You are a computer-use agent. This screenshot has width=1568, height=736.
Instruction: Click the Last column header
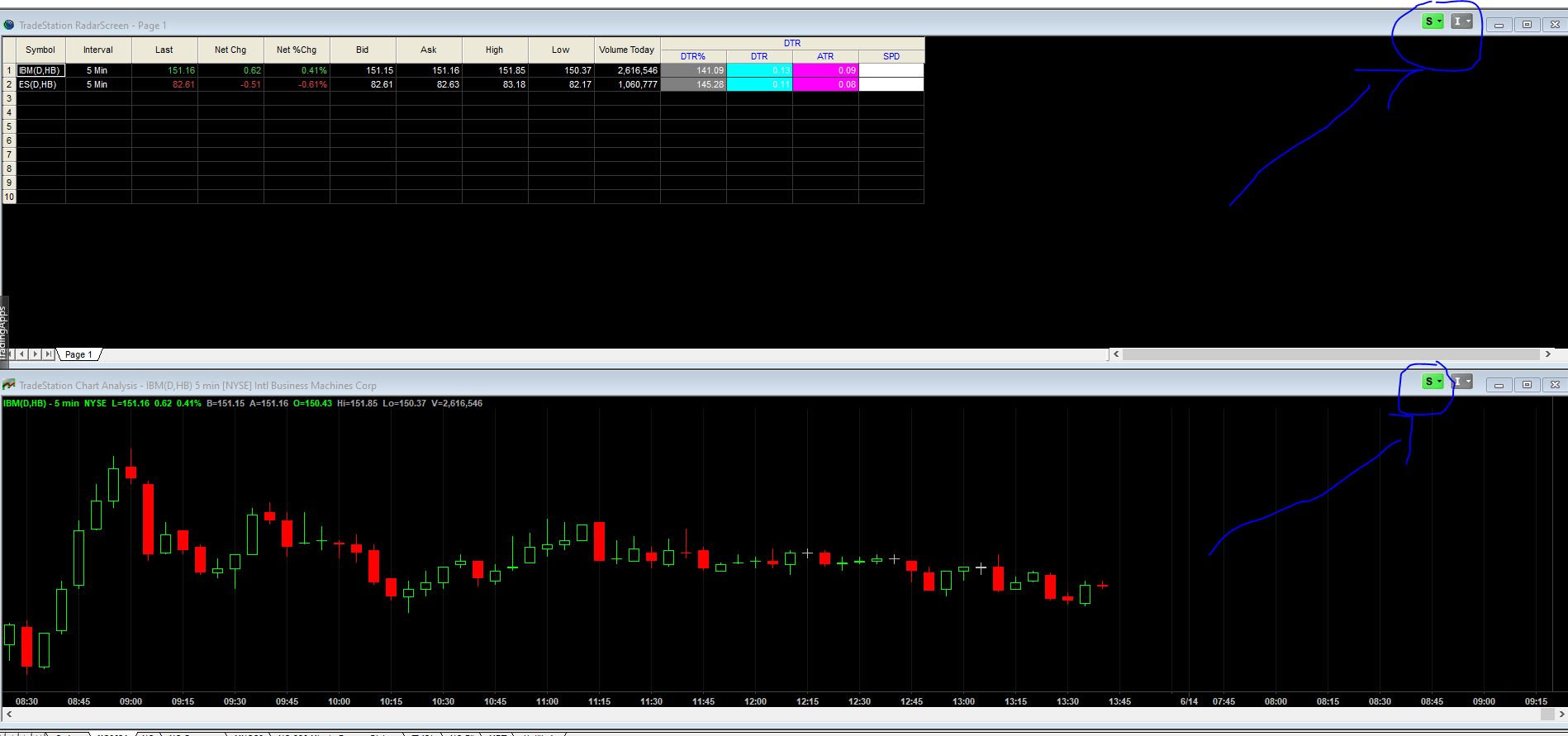click(x=164, y=50)
